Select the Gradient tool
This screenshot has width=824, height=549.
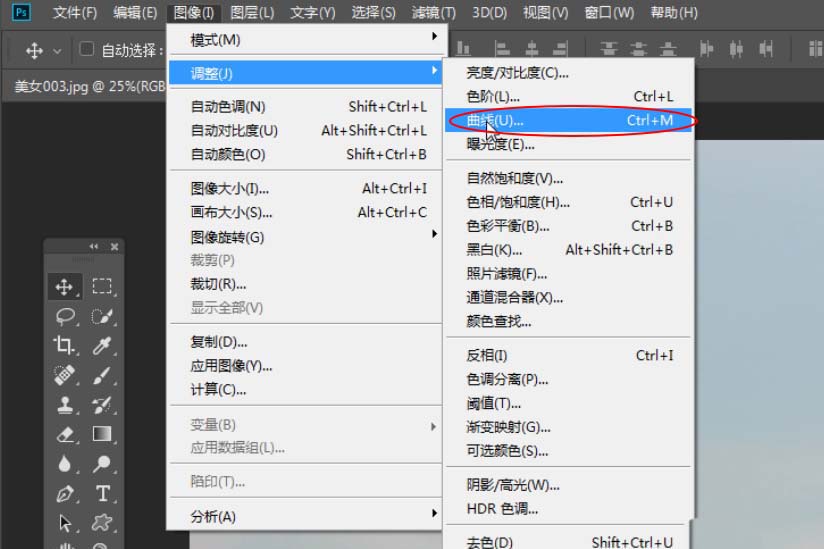[102, 434]
